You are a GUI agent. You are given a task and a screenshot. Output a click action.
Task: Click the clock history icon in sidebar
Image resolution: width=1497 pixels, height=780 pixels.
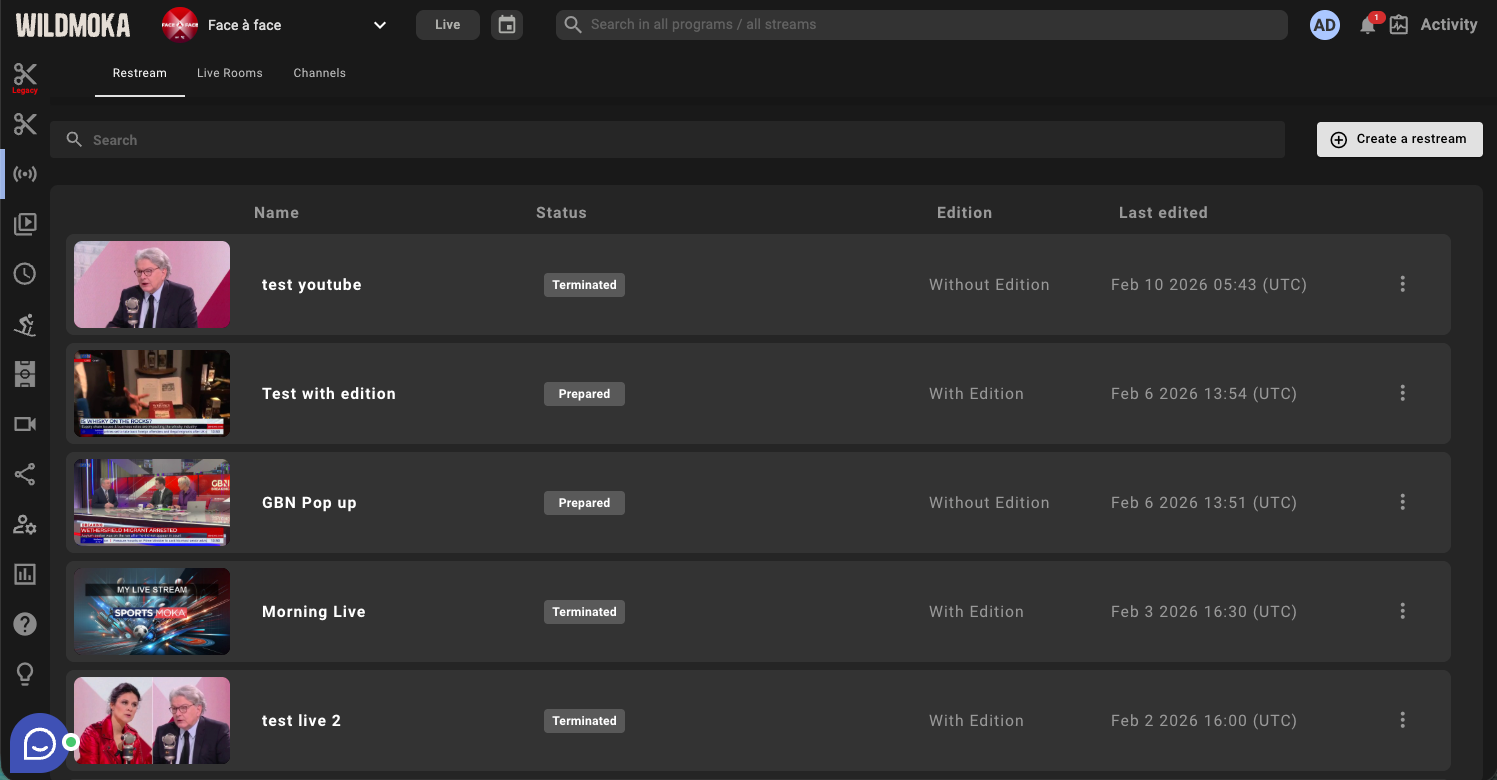coord(25,274)
